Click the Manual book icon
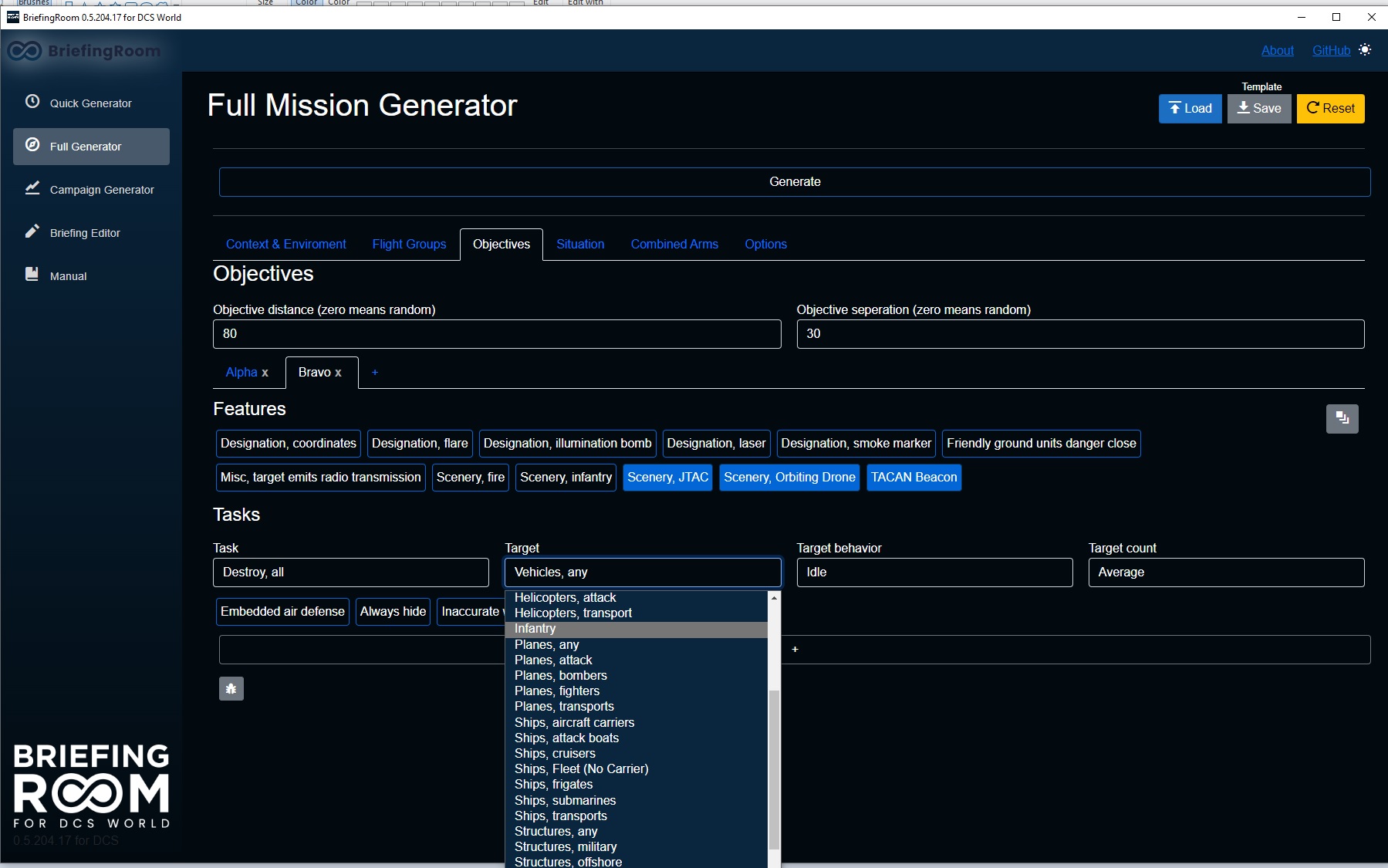 [x=32, y=275]
